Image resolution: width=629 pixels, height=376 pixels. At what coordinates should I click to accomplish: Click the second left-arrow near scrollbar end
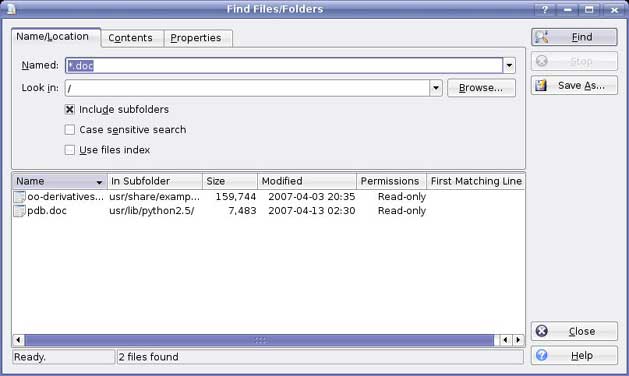pos(505,340)
